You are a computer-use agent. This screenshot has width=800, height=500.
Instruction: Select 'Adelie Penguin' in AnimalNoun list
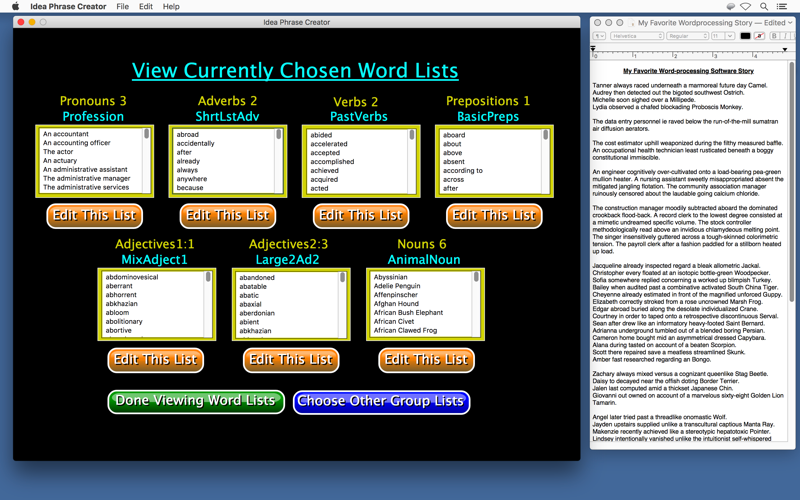pyautogui.click(x=397, y=286)
